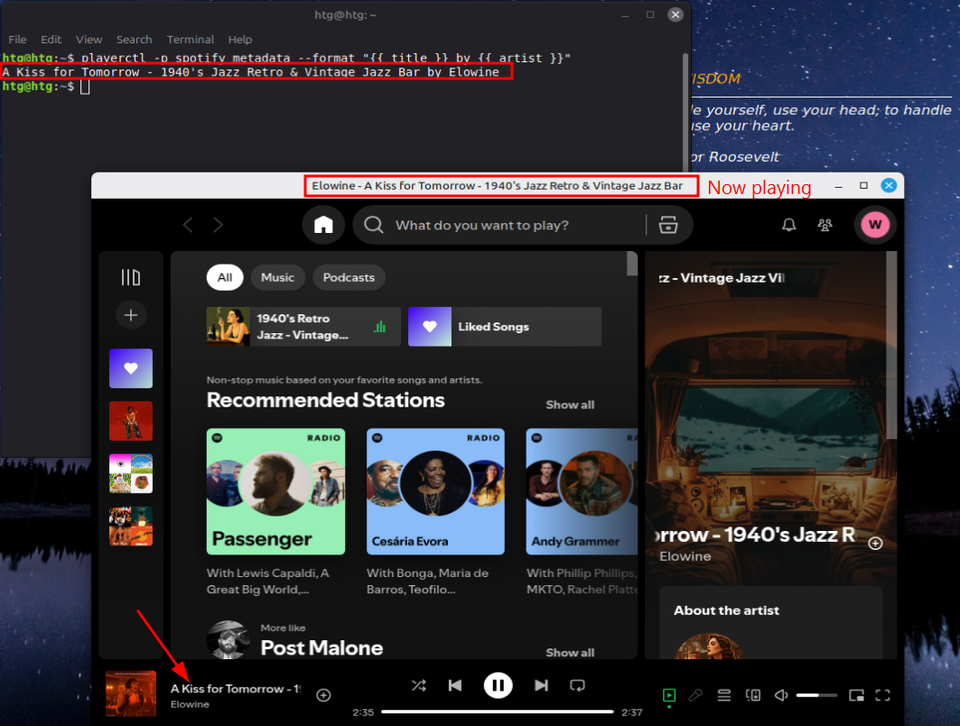Go forward with the right arrow
The width and height of the screenshot is (960, 726).
pyautogui.click(x=218, y=225)
